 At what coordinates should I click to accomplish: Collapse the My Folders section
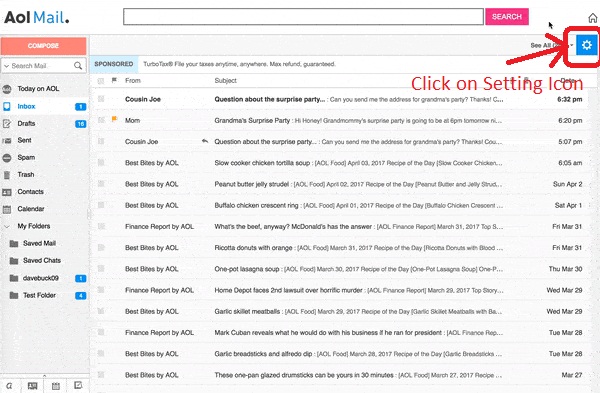coord(7,227)
